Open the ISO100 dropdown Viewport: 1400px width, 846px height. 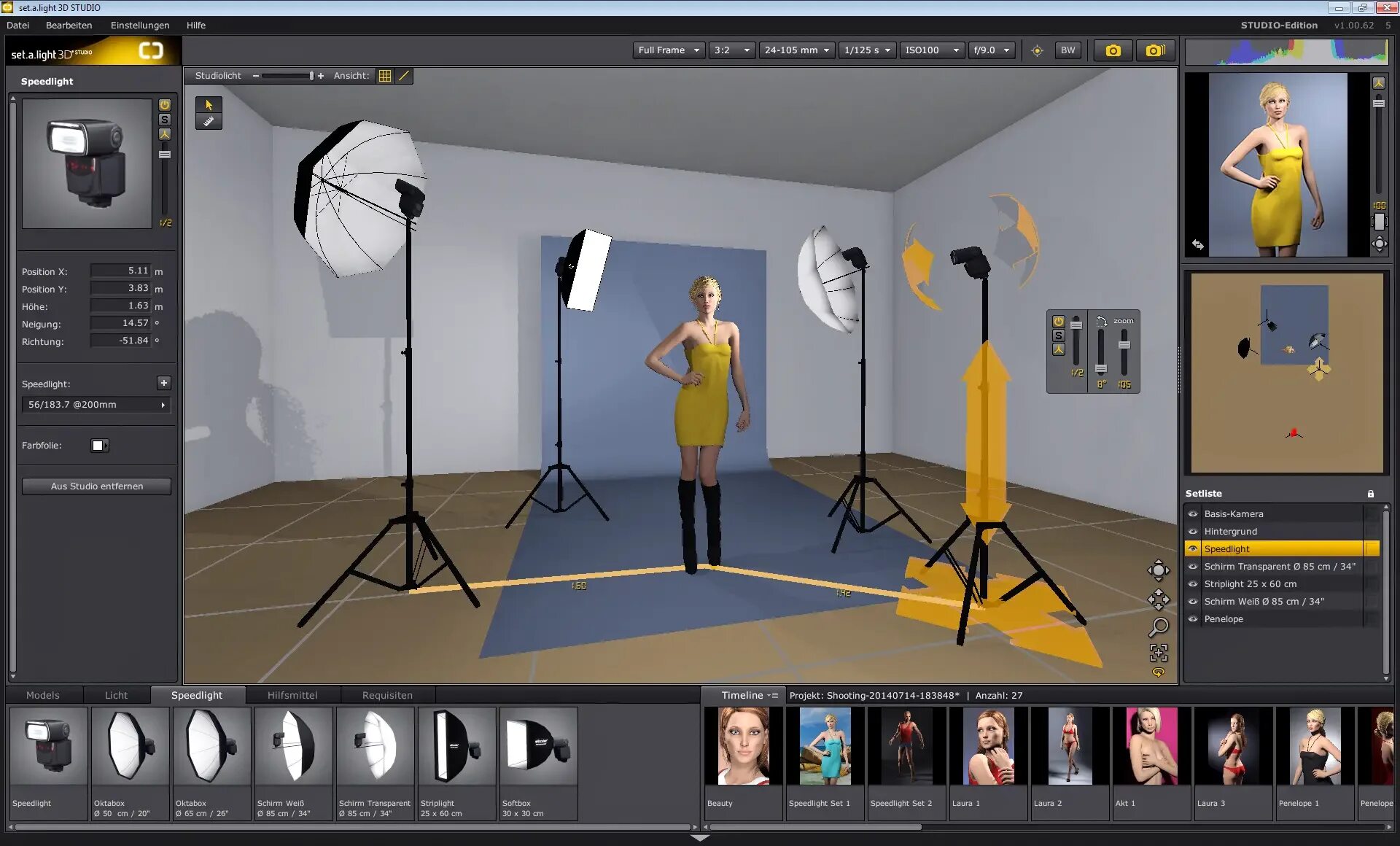click(x=932, y=50)
